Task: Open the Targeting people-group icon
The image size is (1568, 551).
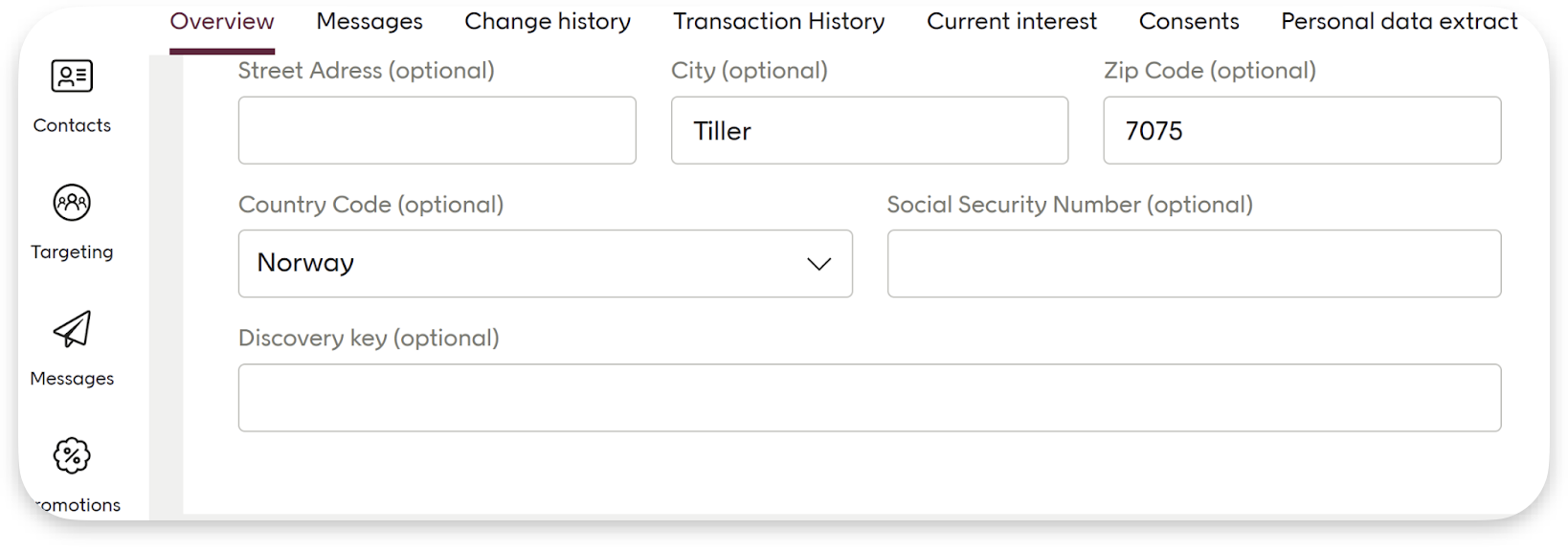Action: [72, 203]
